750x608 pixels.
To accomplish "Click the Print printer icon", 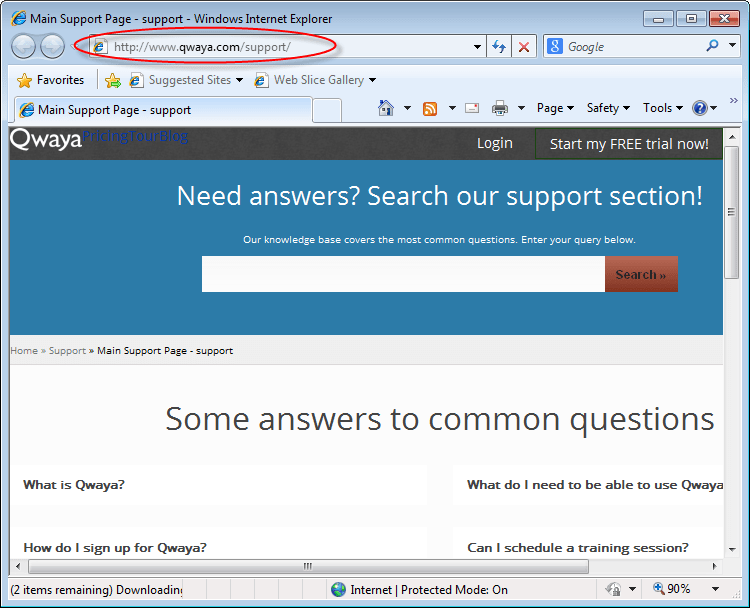I will tap(500, 108).
